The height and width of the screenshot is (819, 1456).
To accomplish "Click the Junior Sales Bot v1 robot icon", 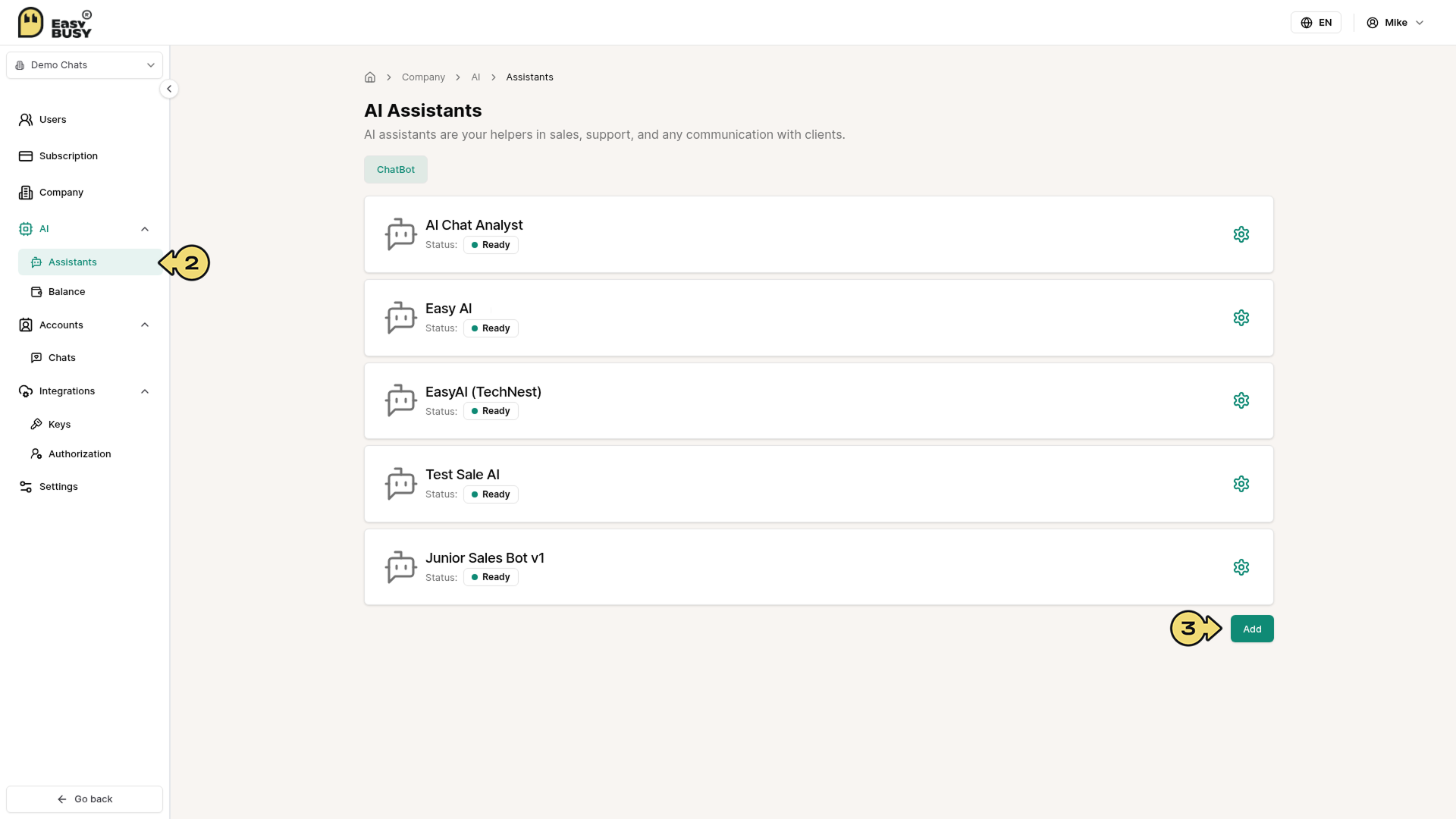I will click(x=400, y=567).
